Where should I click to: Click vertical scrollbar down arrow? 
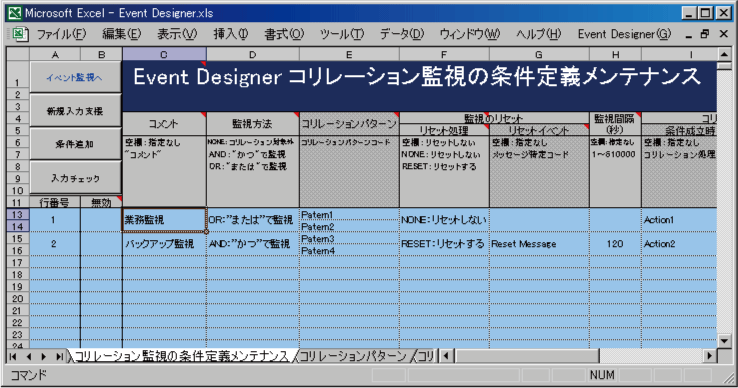[724, 340]
